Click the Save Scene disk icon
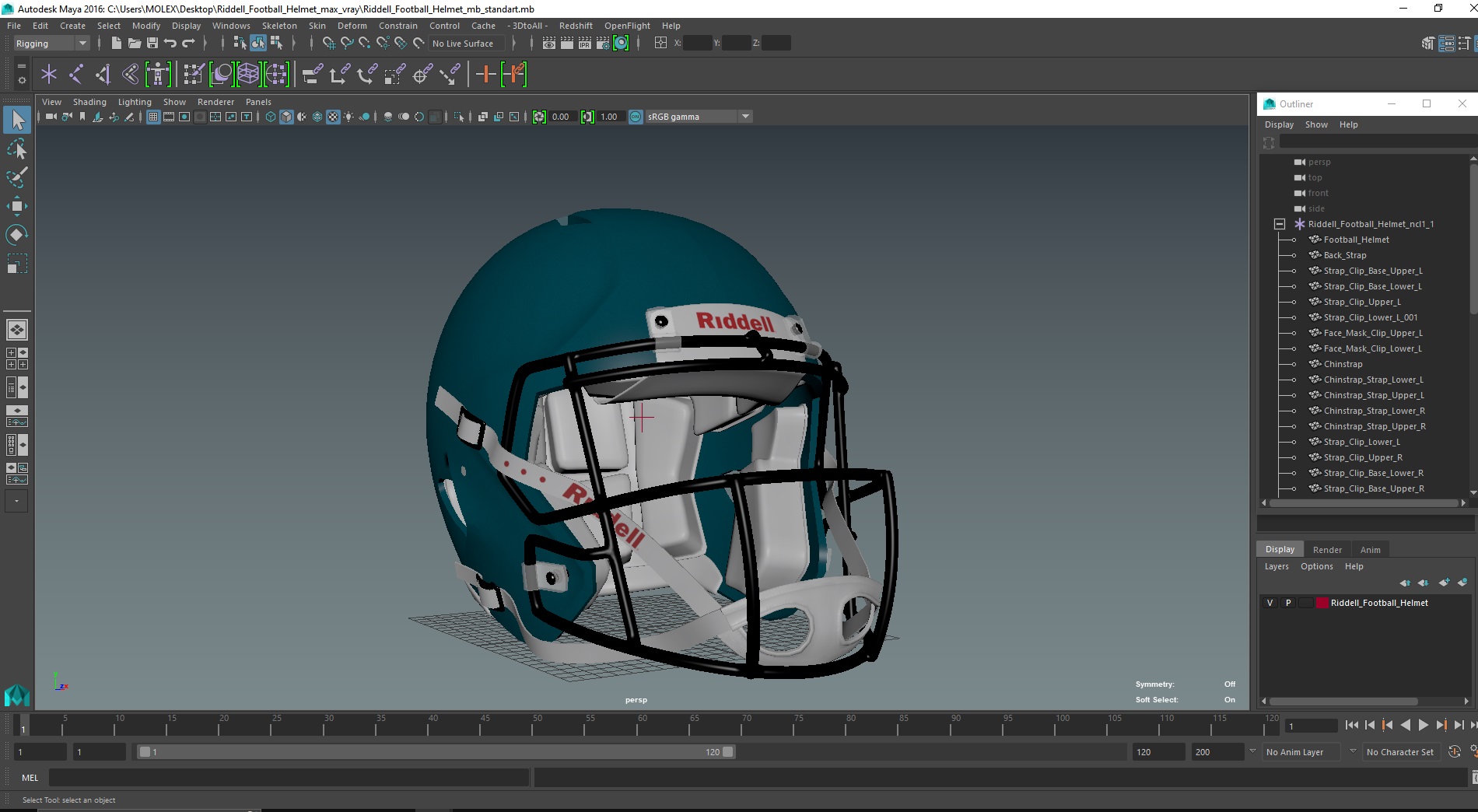 (152, 44)
